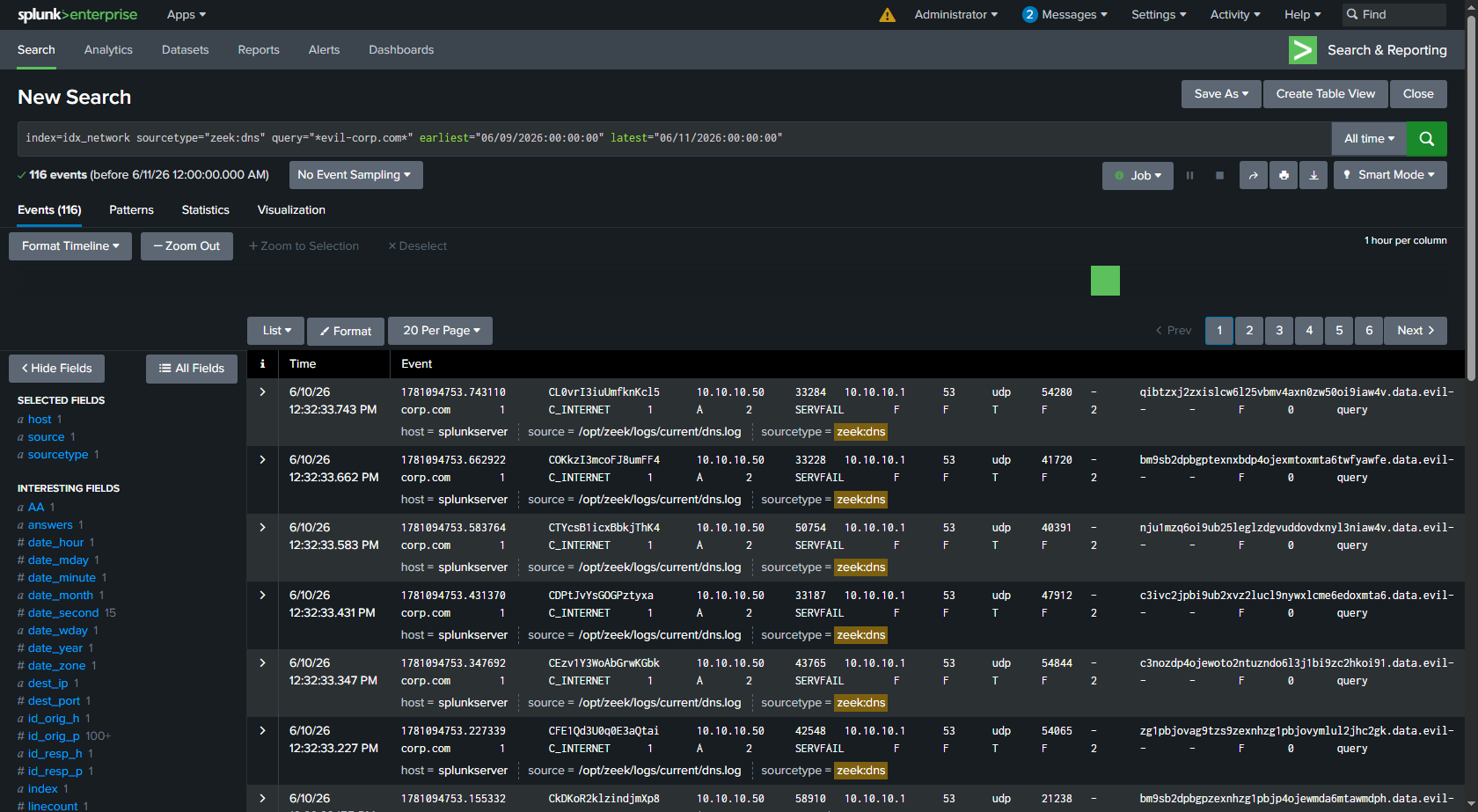The height and width of the screenshot is (812, 1478).
Task: Open the Save As dropdown
Action: point(1221,94)
